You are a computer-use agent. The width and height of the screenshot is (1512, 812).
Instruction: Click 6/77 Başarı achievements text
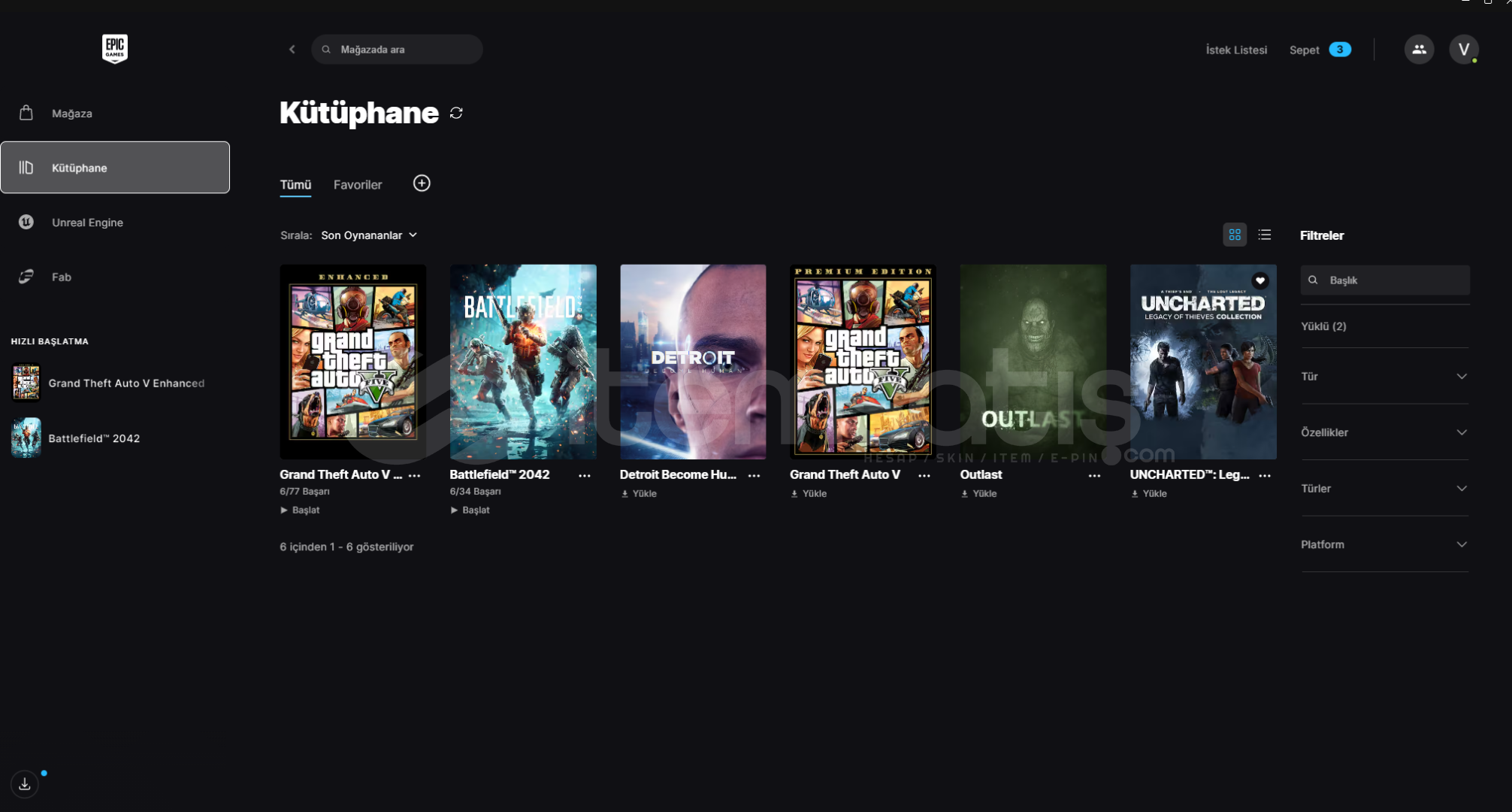point(304,492)
